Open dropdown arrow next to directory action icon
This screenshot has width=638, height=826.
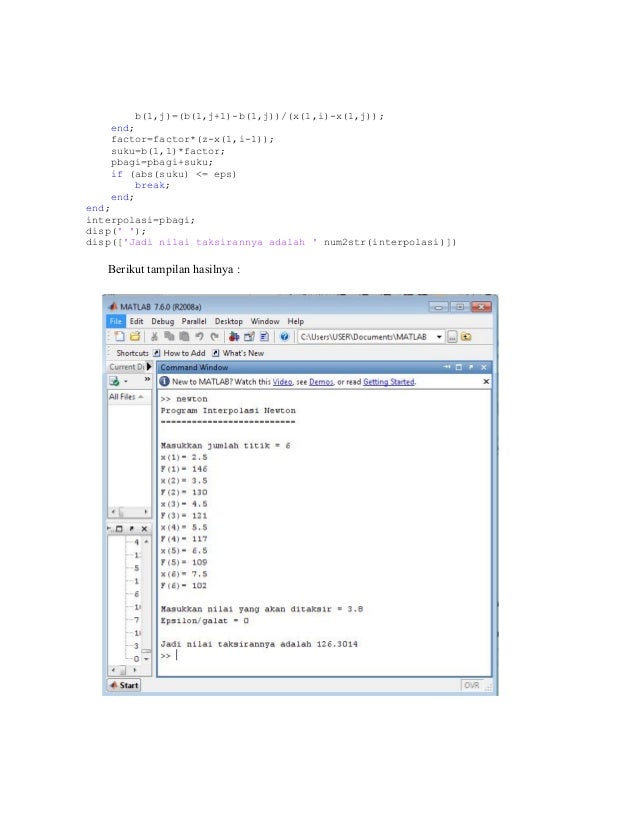point(126,381)
